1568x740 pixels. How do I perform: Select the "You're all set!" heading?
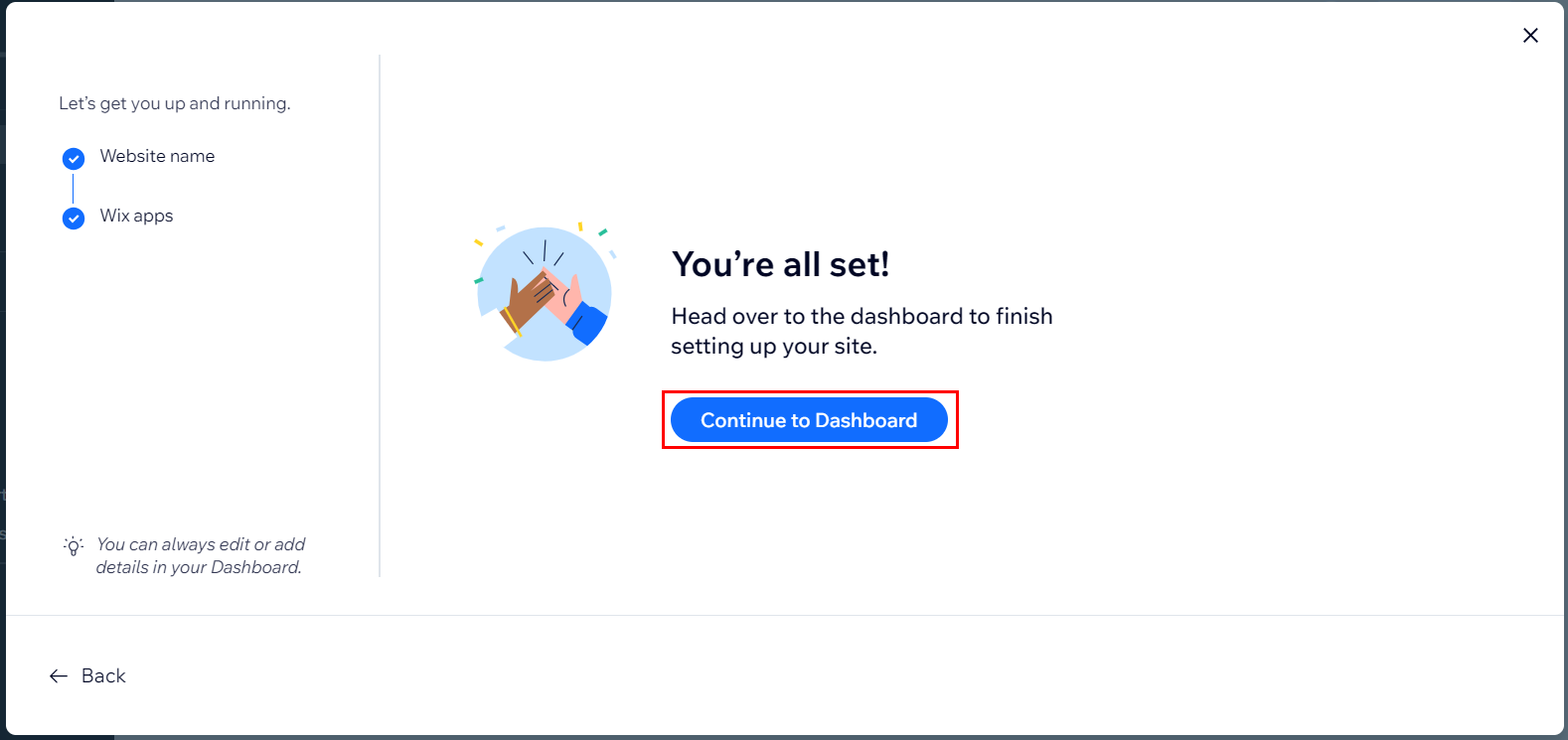click(780, 264)
